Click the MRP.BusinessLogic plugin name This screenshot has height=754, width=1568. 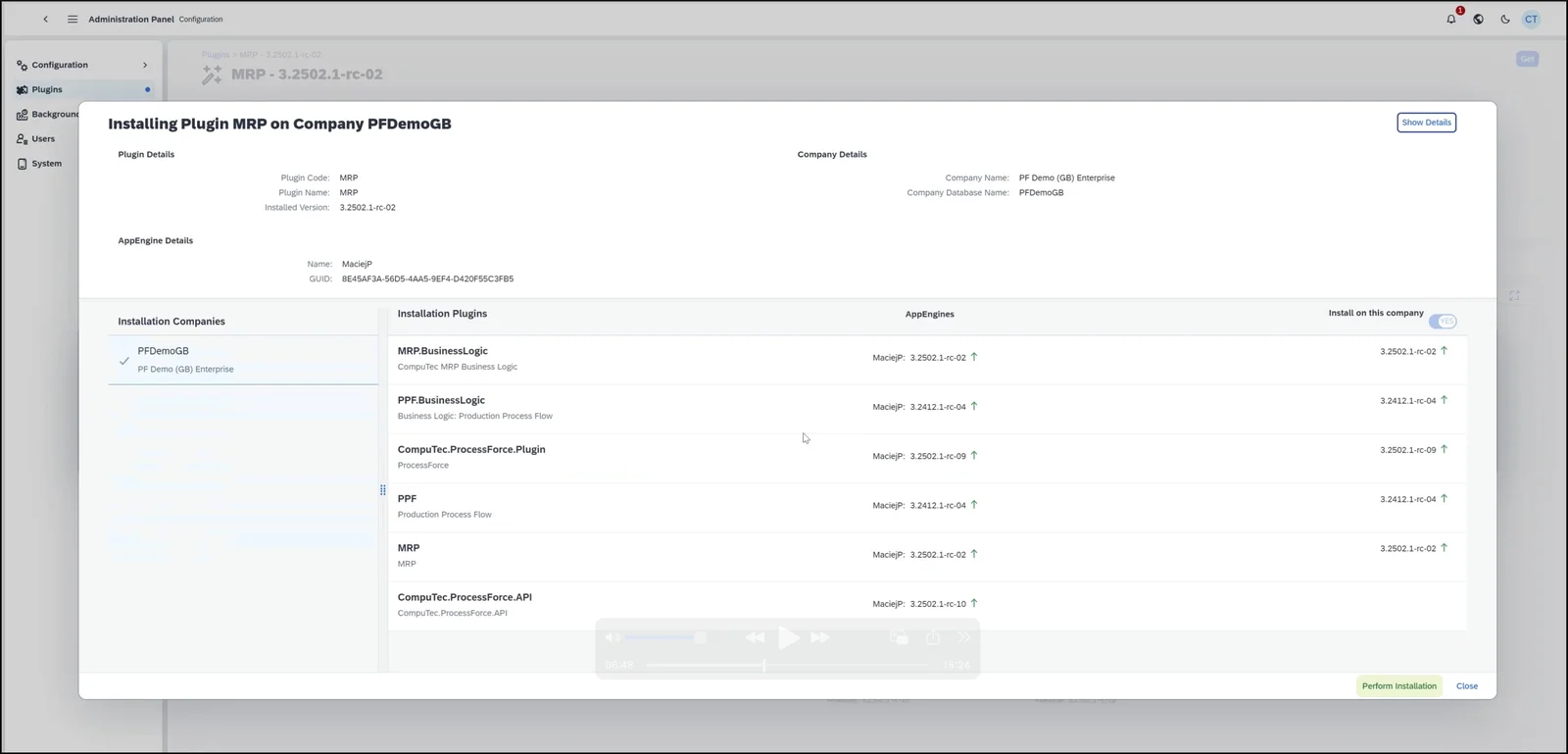pos(442,351)
